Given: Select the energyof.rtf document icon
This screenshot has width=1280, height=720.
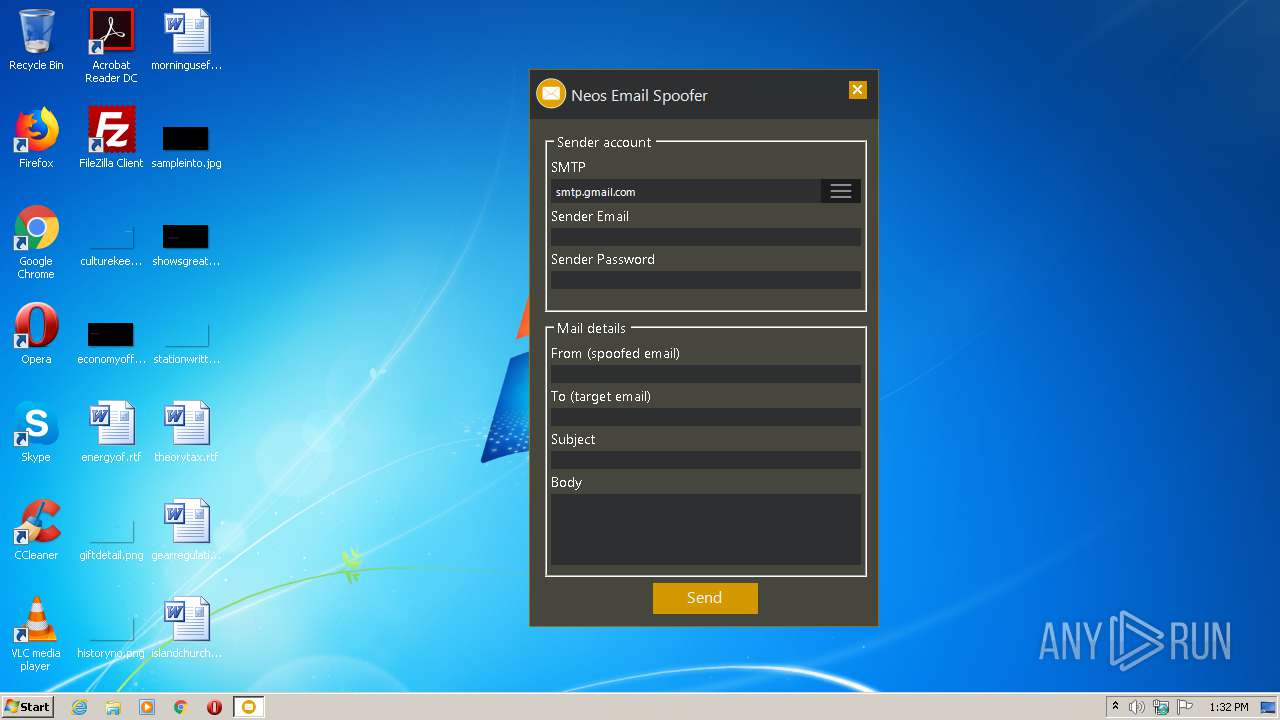Looking at the screenshot, I should pos(111,432).
